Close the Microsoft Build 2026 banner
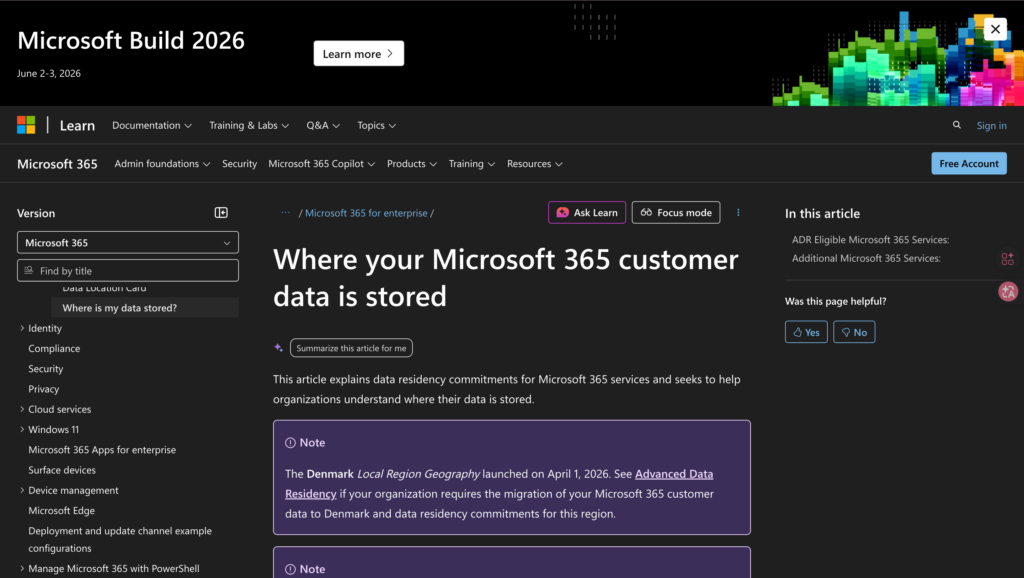Screen dimensions: 1024x578 pyautogui.click(x=994, y=29)
